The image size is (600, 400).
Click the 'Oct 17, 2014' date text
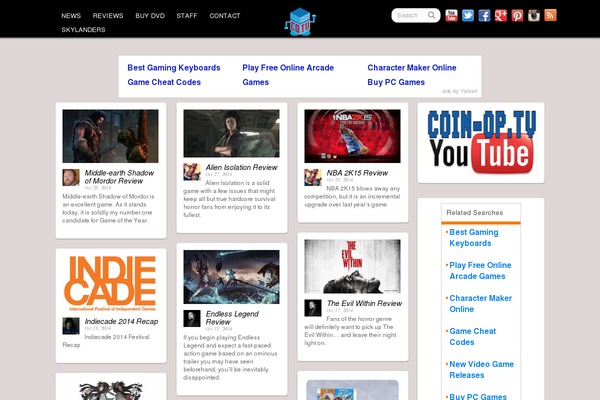pos(339,310)
